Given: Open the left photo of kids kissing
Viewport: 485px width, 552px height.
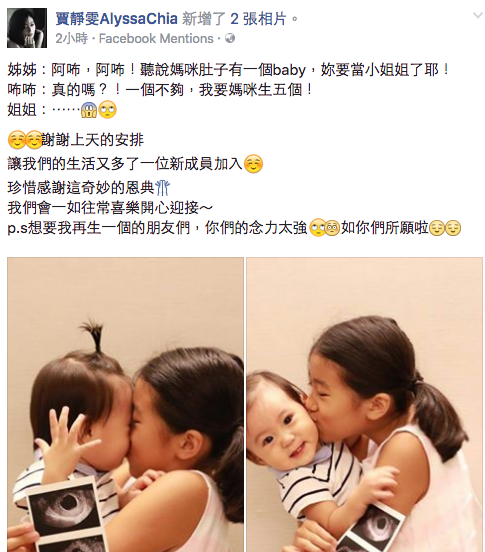Looking at the screenshot, I should click(125, 404).
